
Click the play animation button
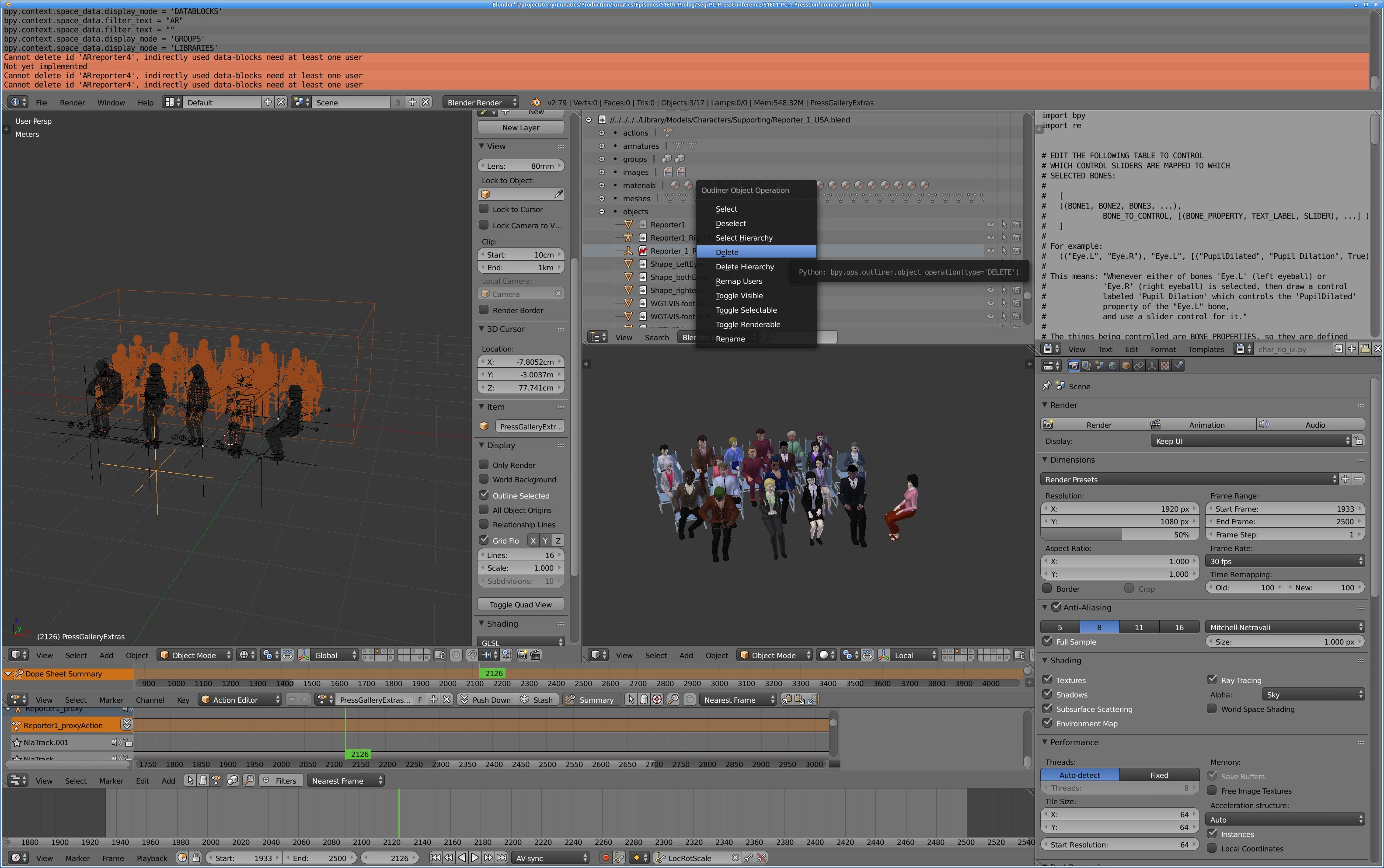(x=475, y=858)
